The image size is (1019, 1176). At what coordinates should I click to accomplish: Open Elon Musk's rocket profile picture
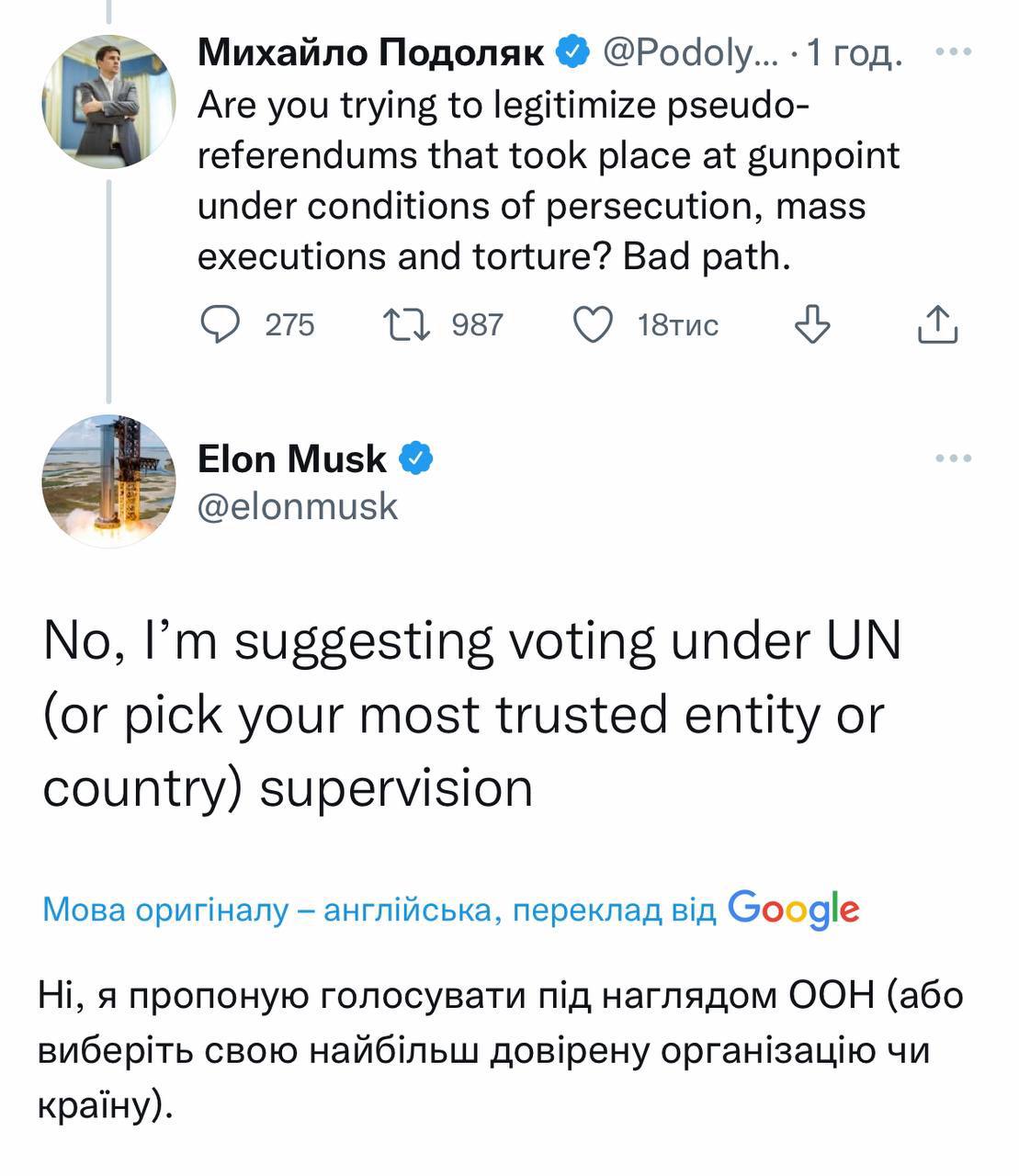click(108, 481)
